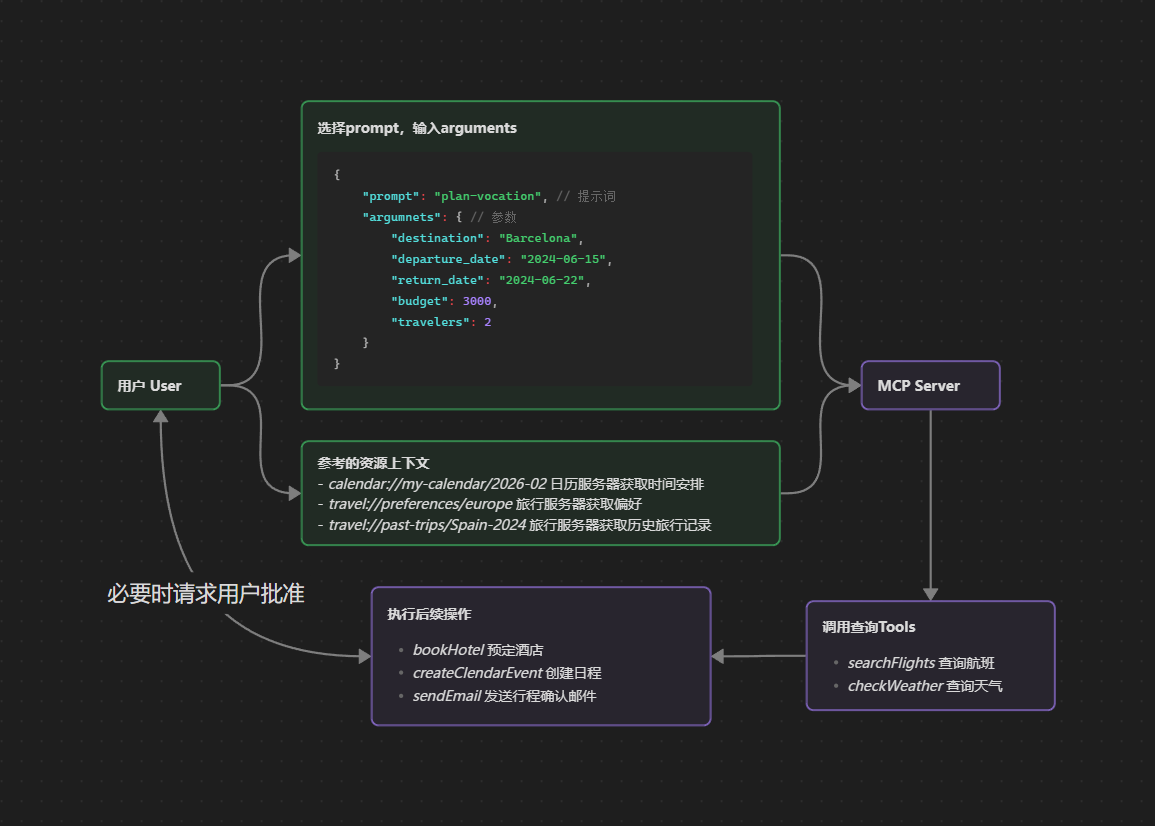Image resolution: width=1155 pixels, height=826 pixels.
Task: Select the budget value 3000
Action: [477, 301]
